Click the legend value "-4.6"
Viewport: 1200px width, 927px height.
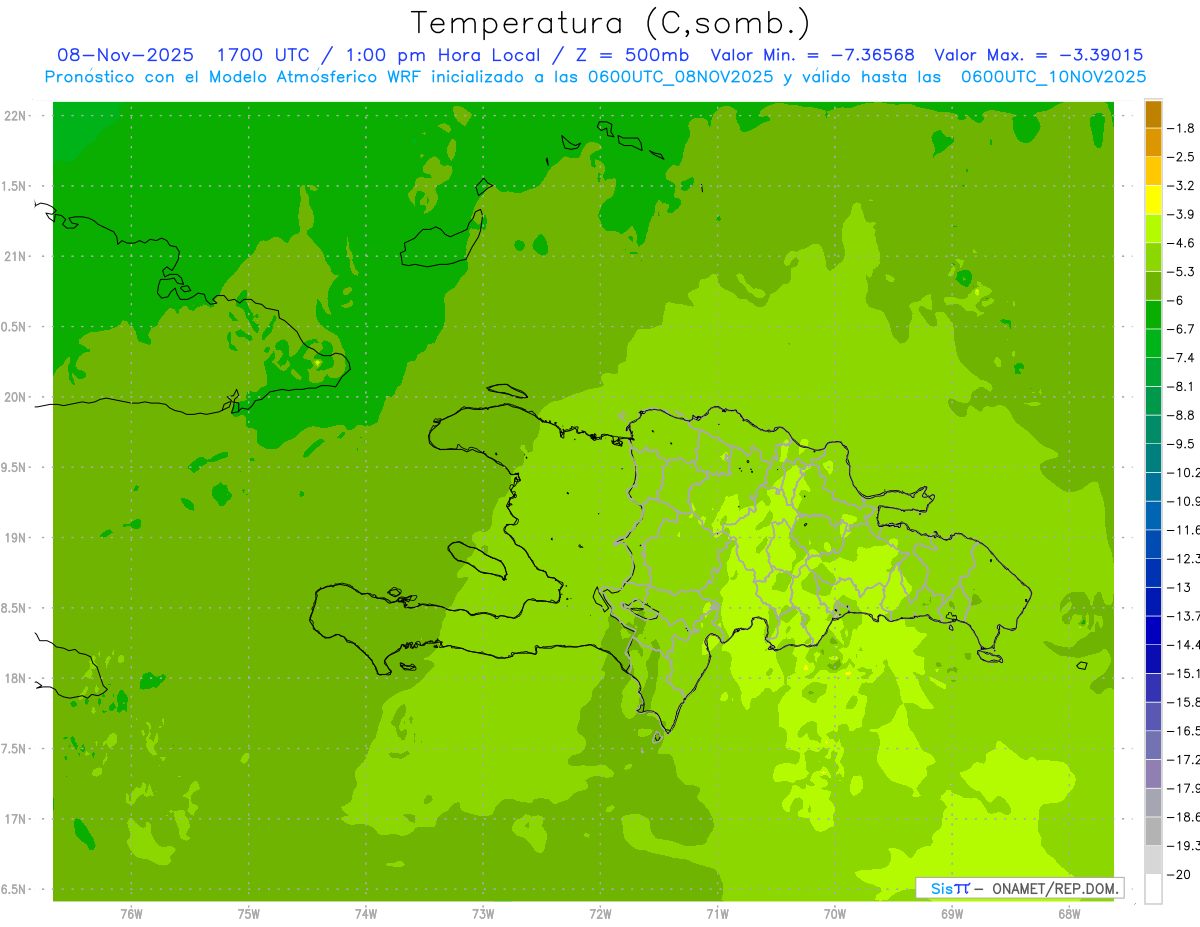tap(1182, 243)
